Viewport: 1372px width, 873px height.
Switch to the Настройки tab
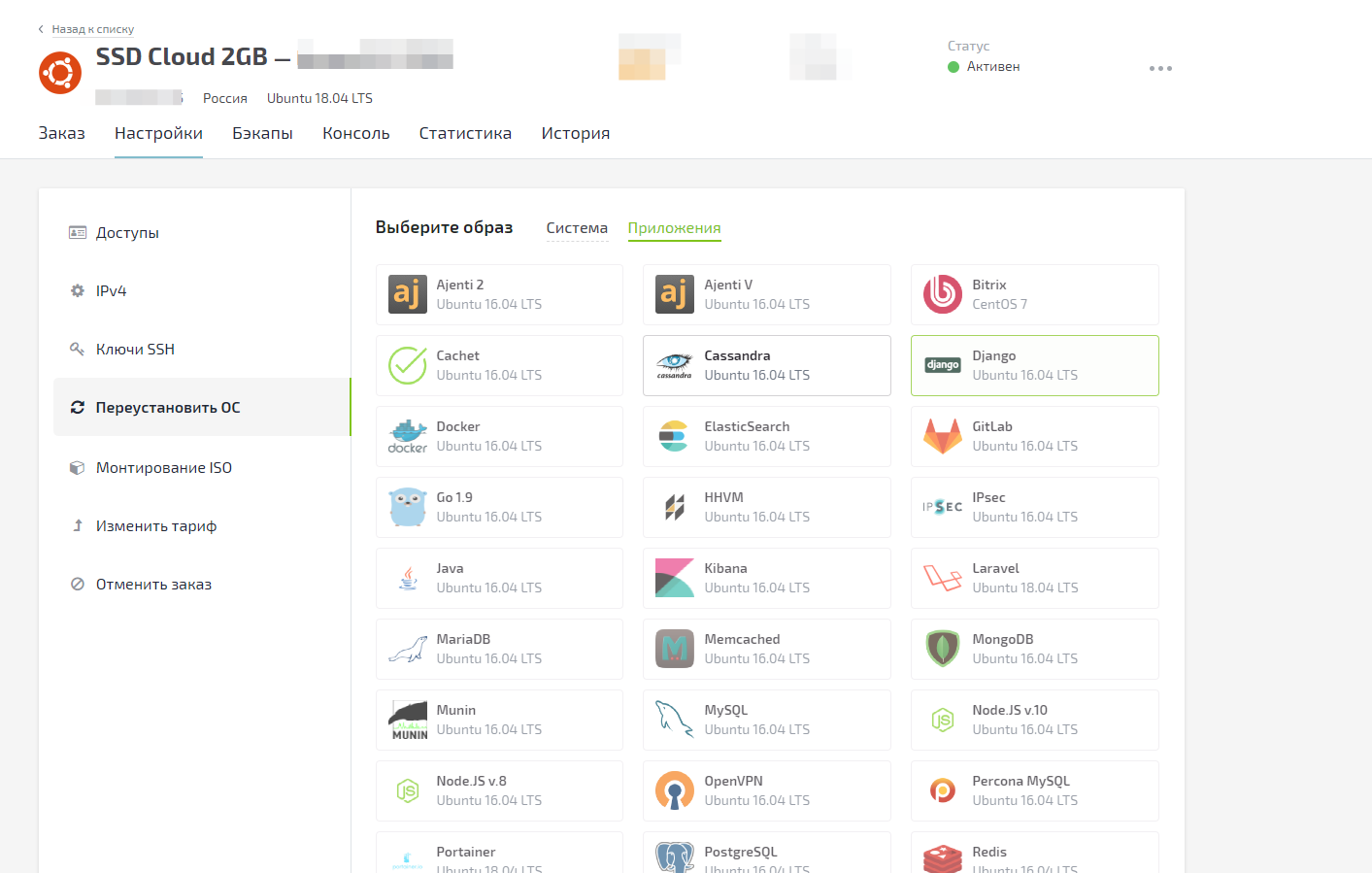click(x=158, y=133)
